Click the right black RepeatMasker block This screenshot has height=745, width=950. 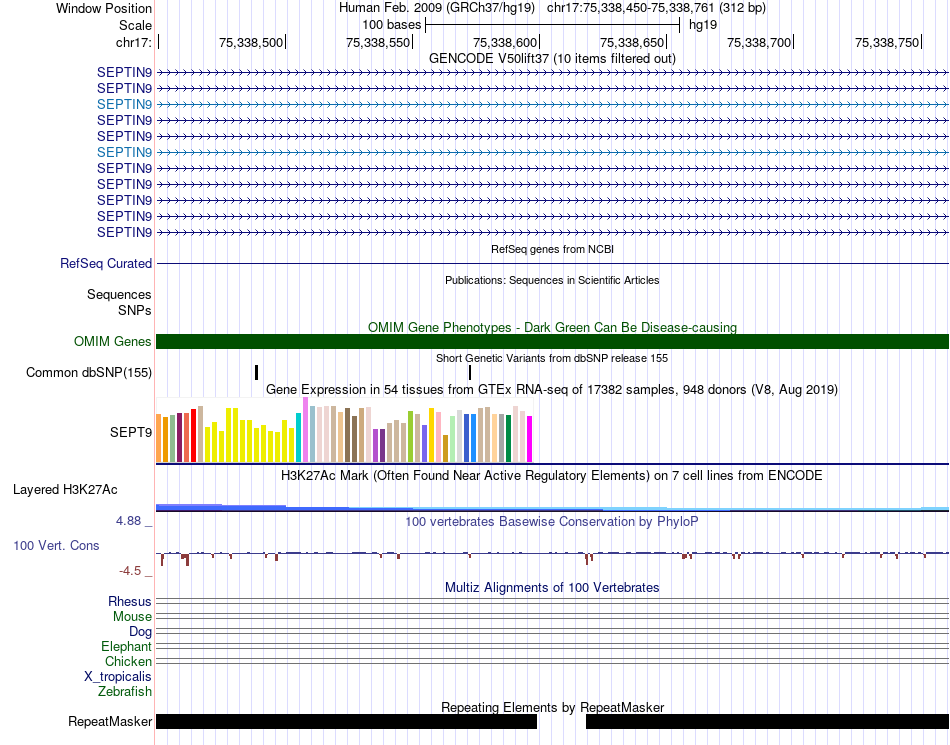coord(768,721)
